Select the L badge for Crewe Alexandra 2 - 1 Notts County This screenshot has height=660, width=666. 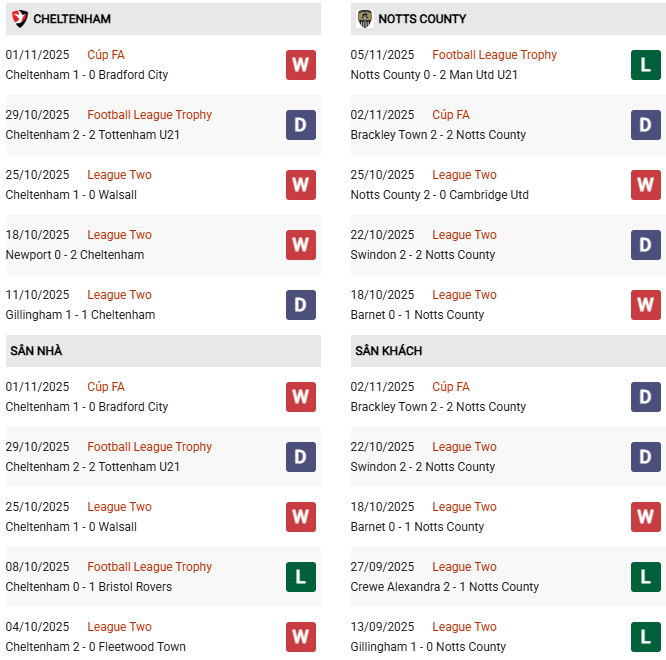point(646,577)
